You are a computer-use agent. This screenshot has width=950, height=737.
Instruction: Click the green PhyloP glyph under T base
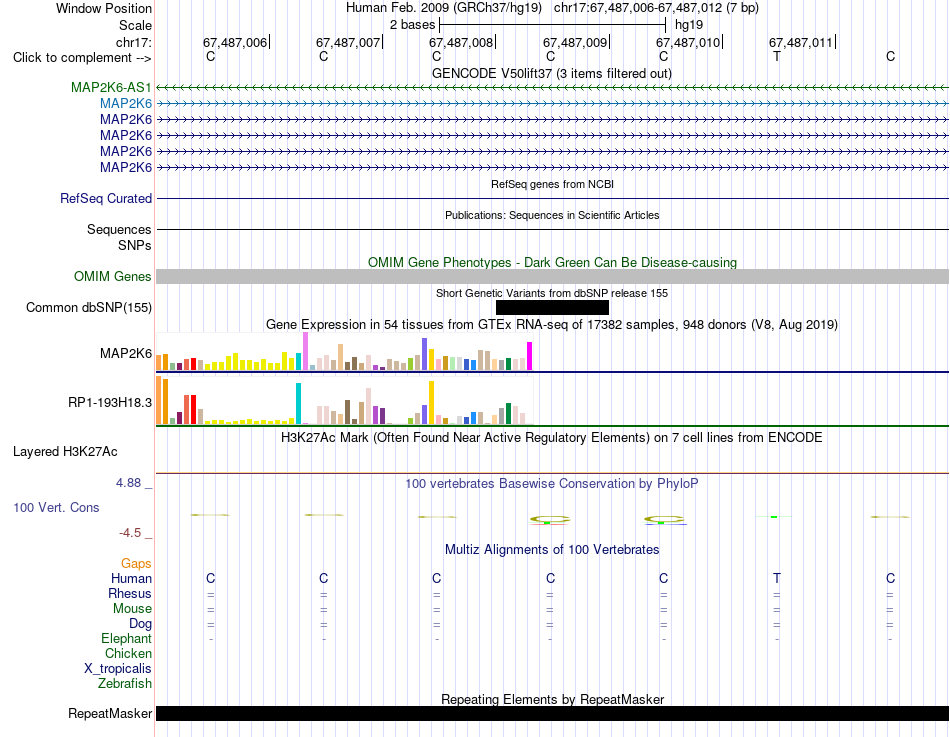pyautogui.click(x=774, y=517)
